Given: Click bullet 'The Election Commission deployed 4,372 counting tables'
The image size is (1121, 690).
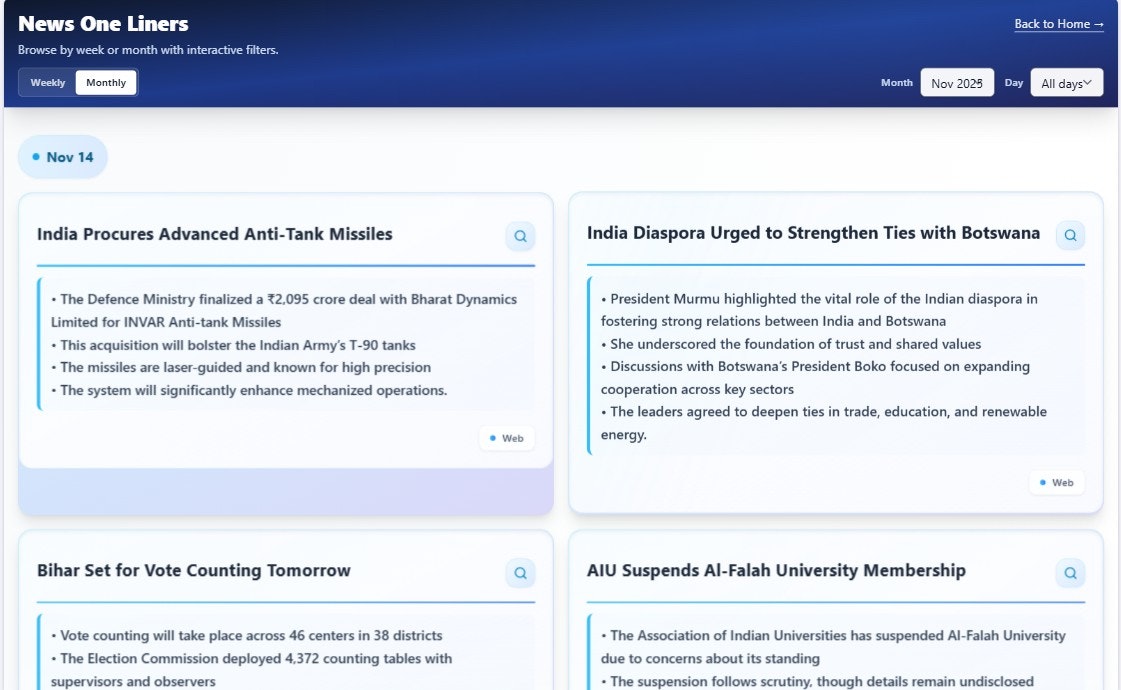Looking at the screenshot, I should tap(251, 670).
